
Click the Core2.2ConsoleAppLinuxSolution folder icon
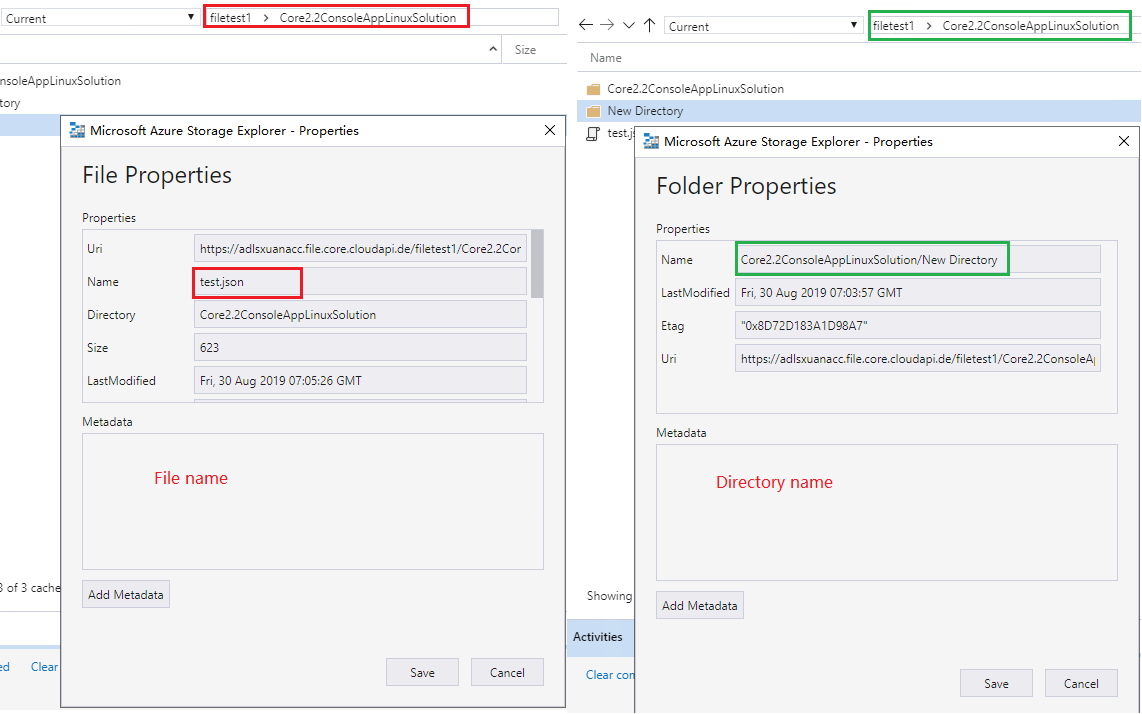593,88
